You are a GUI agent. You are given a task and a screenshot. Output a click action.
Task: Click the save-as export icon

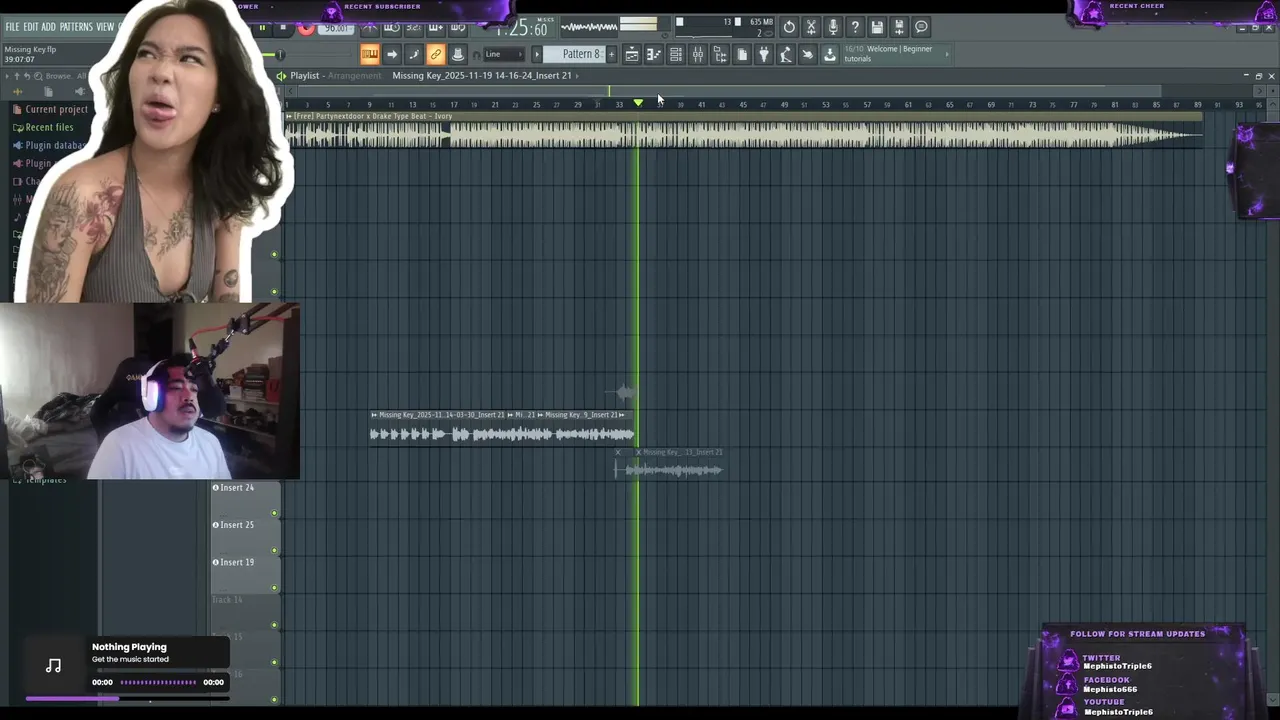(x=899, y=27)
